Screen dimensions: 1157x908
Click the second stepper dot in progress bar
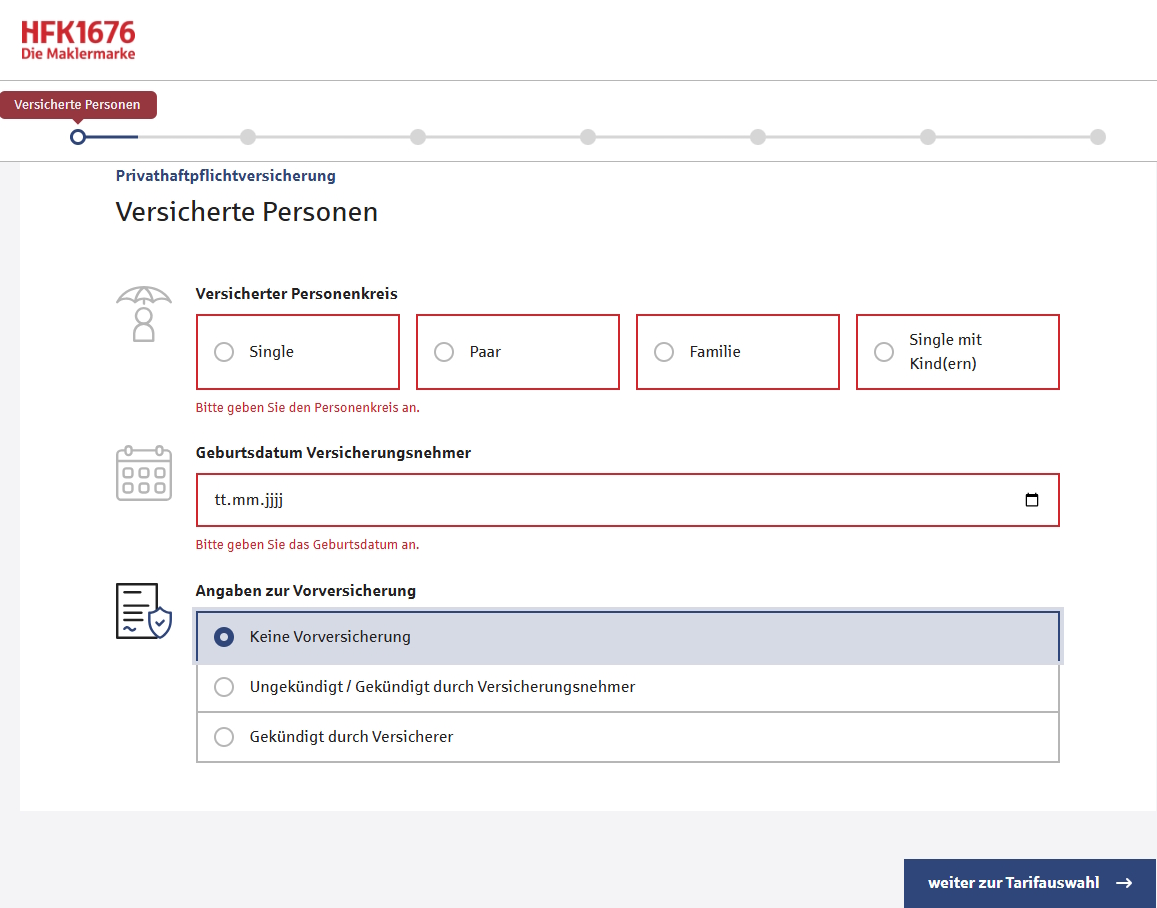coord(249,137)
